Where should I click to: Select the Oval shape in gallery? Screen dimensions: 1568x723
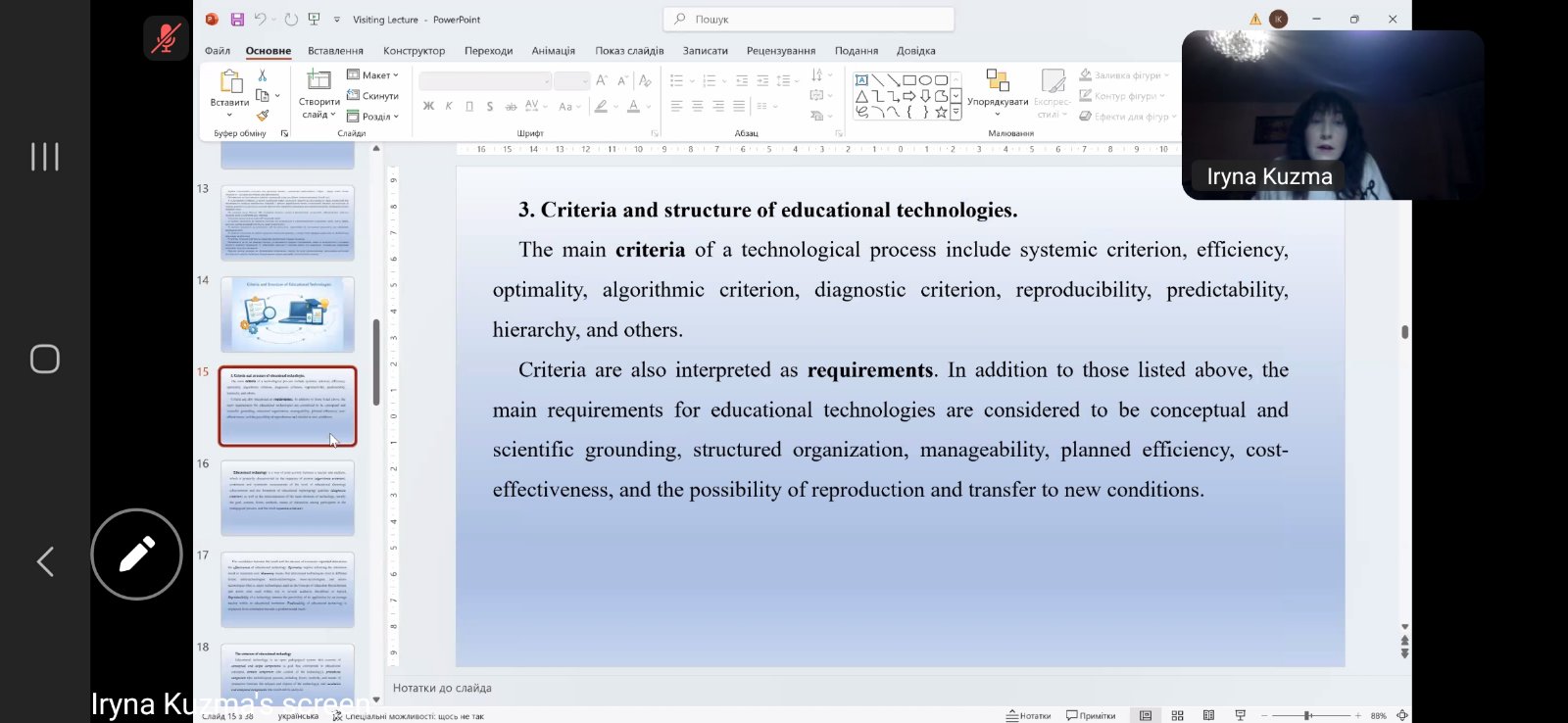coord(925,80)
